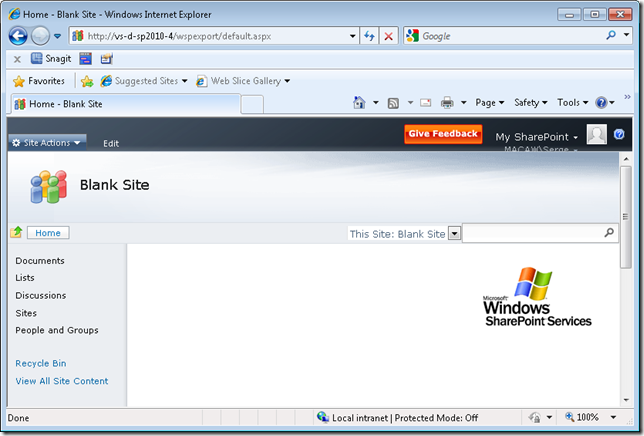Select the Home navigation tab
644x436 pixels.
(x=48, y=233)
